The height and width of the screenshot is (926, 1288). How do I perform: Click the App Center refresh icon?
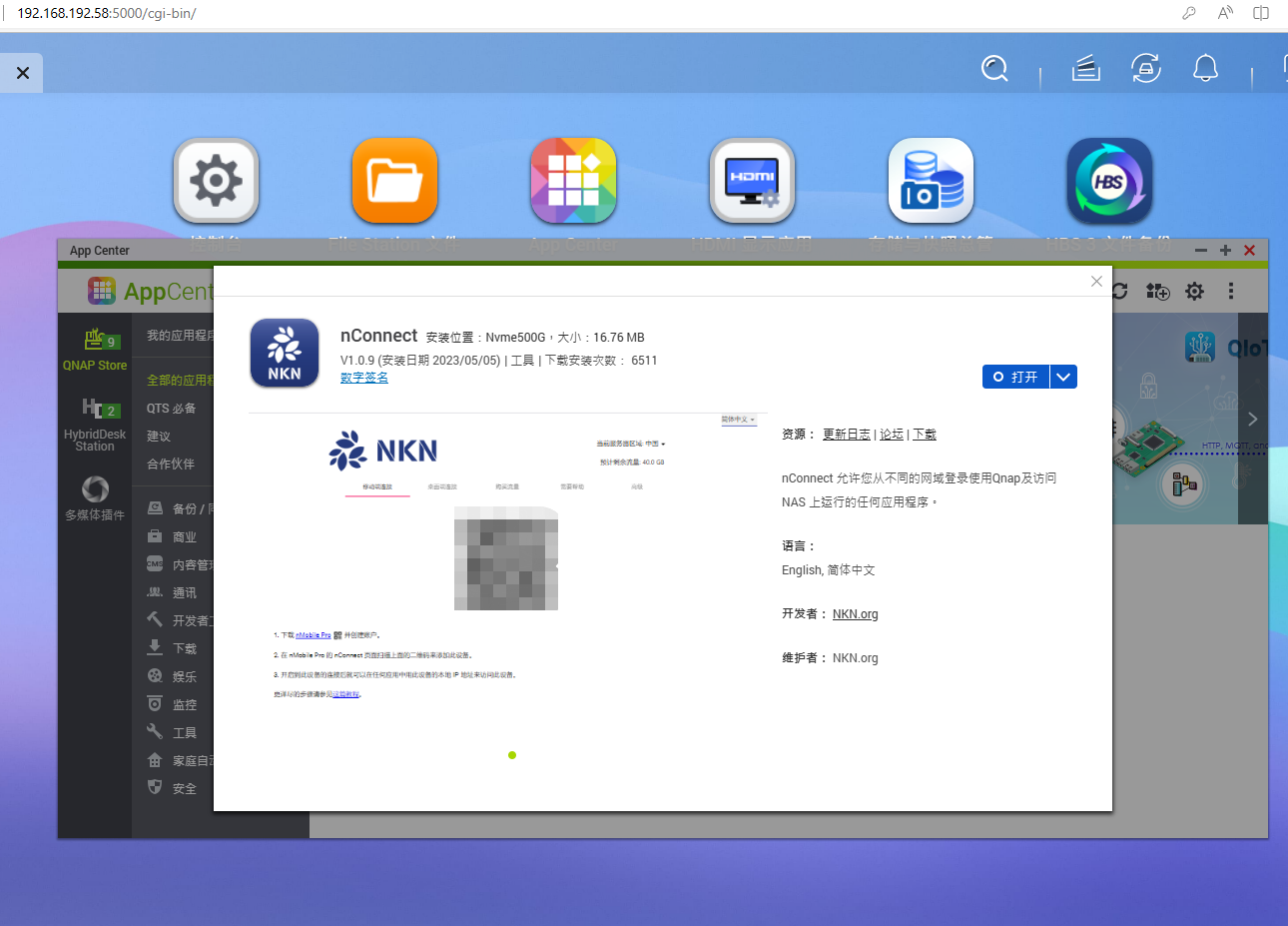[x=1120, y=291]
